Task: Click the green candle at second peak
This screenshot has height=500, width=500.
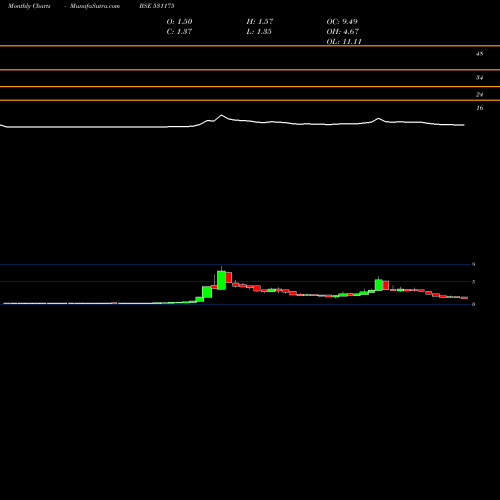Action: coord(379,285)
